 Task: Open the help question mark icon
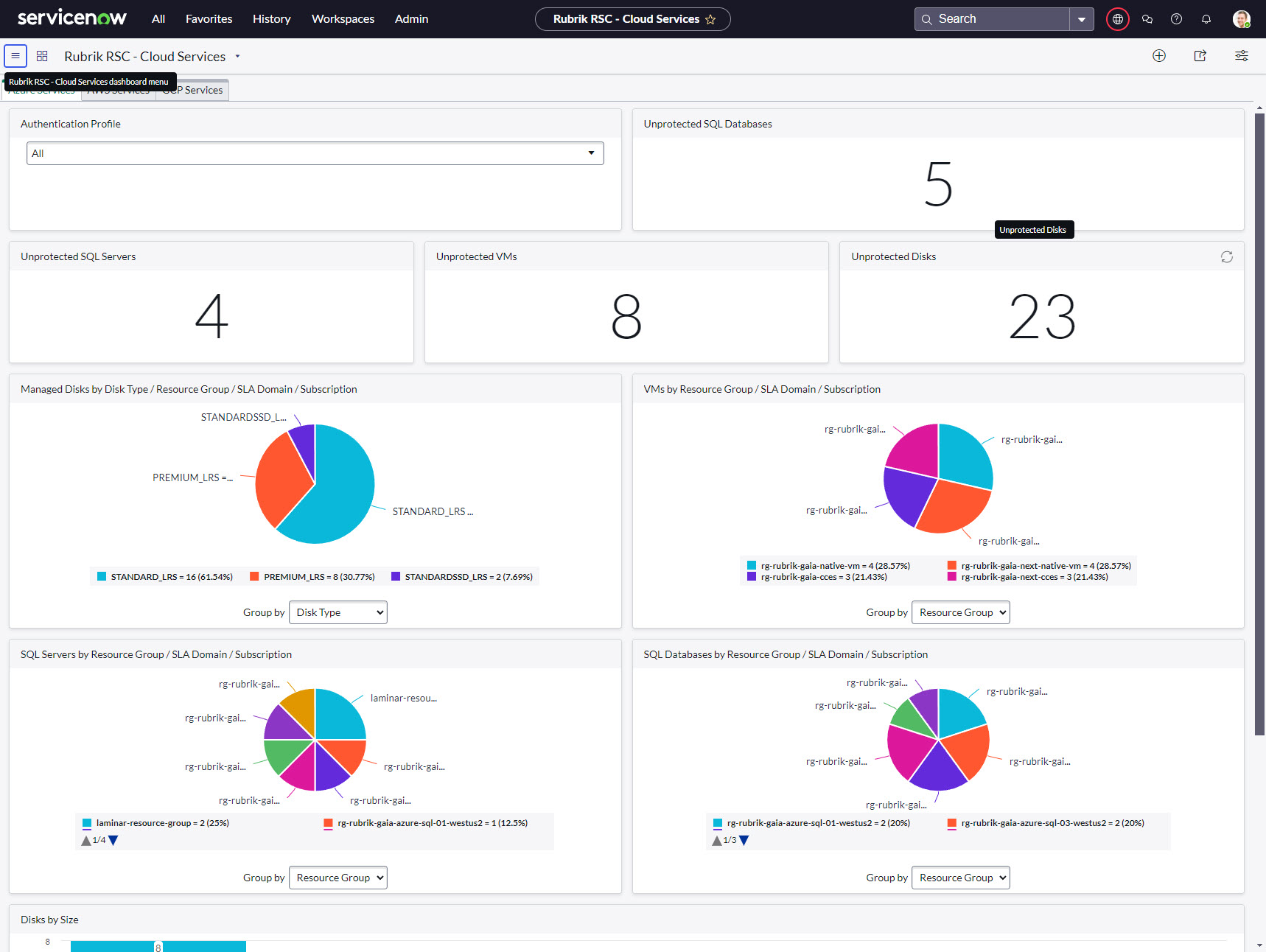pos(1177,19)
